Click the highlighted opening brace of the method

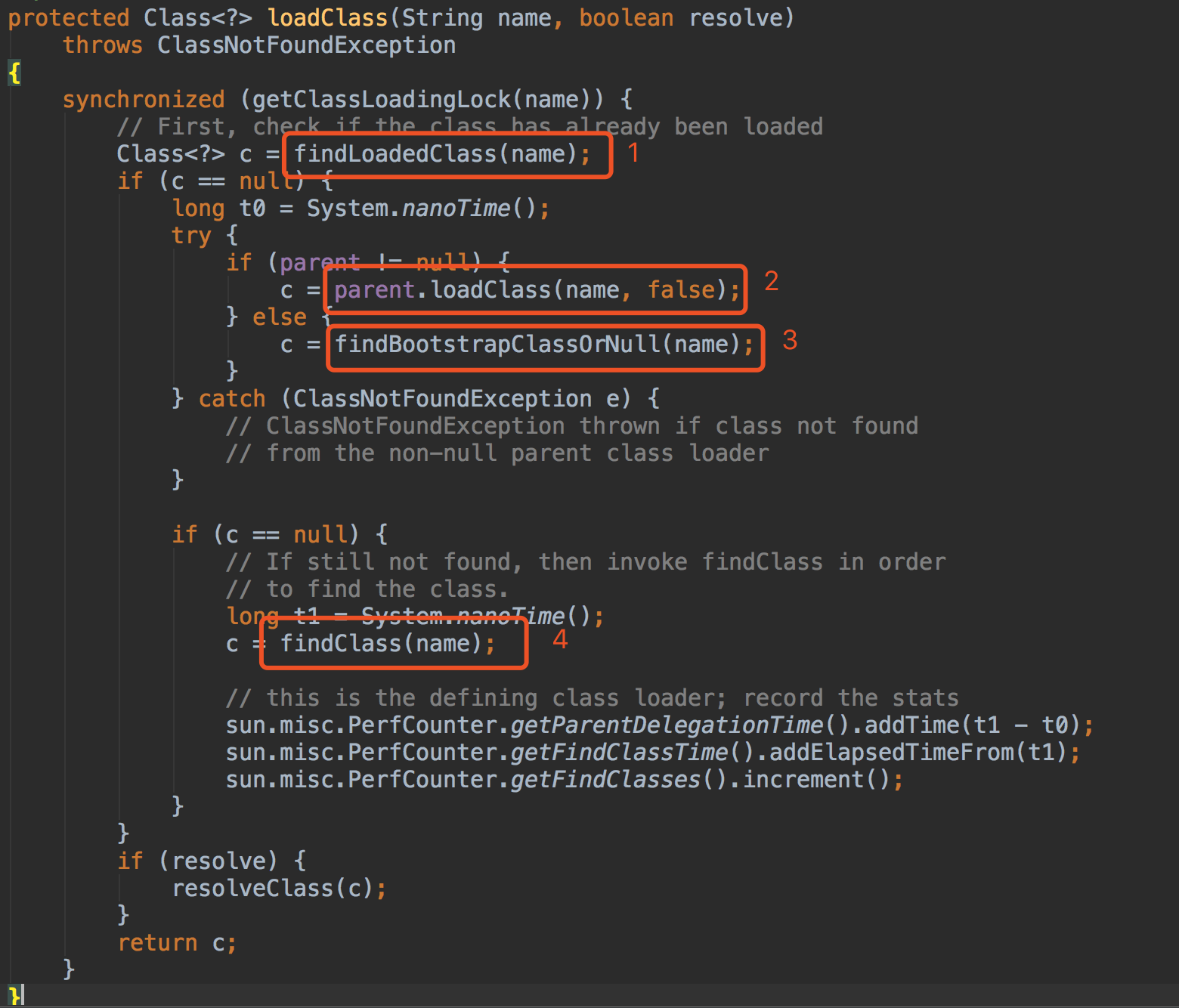14,73
